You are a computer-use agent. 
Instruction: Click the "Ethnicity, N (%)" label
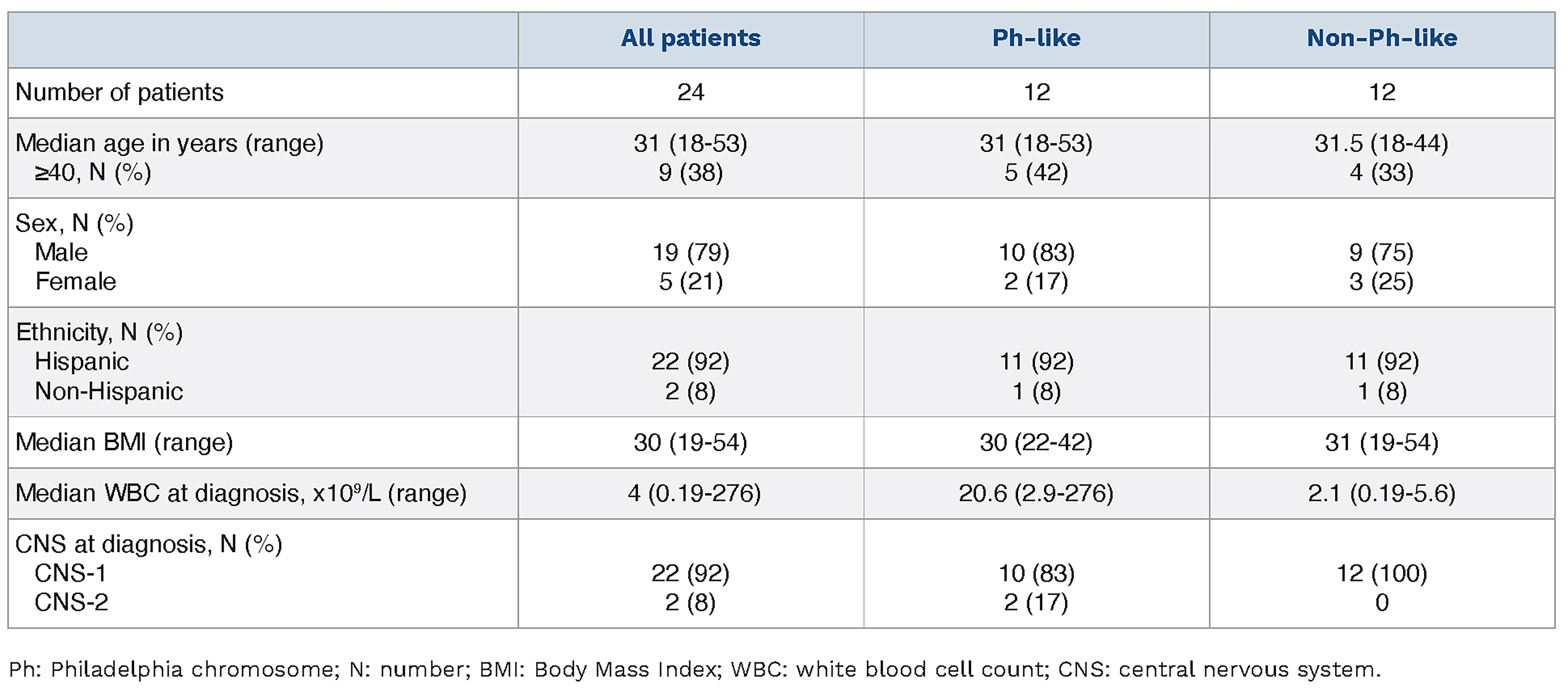coord(99,332)
